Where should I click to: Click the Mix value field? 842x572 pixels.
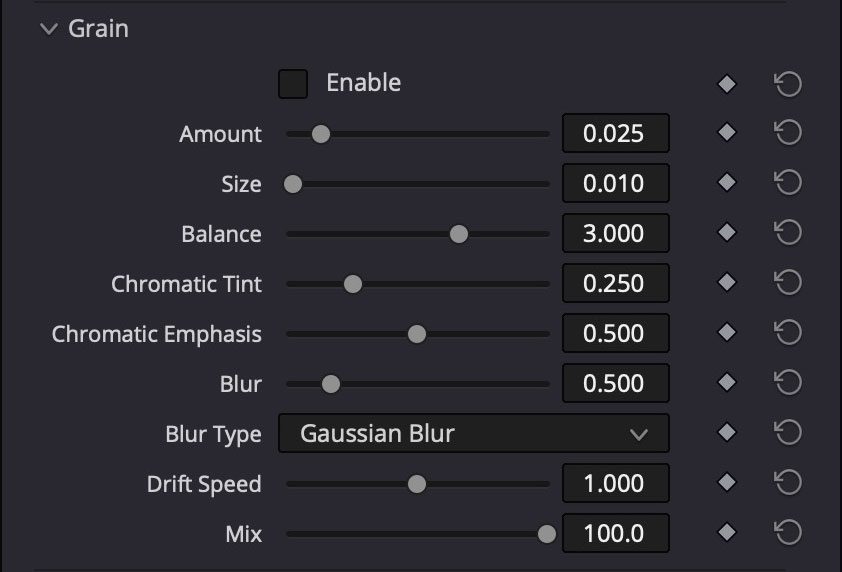tap(615, 533)
